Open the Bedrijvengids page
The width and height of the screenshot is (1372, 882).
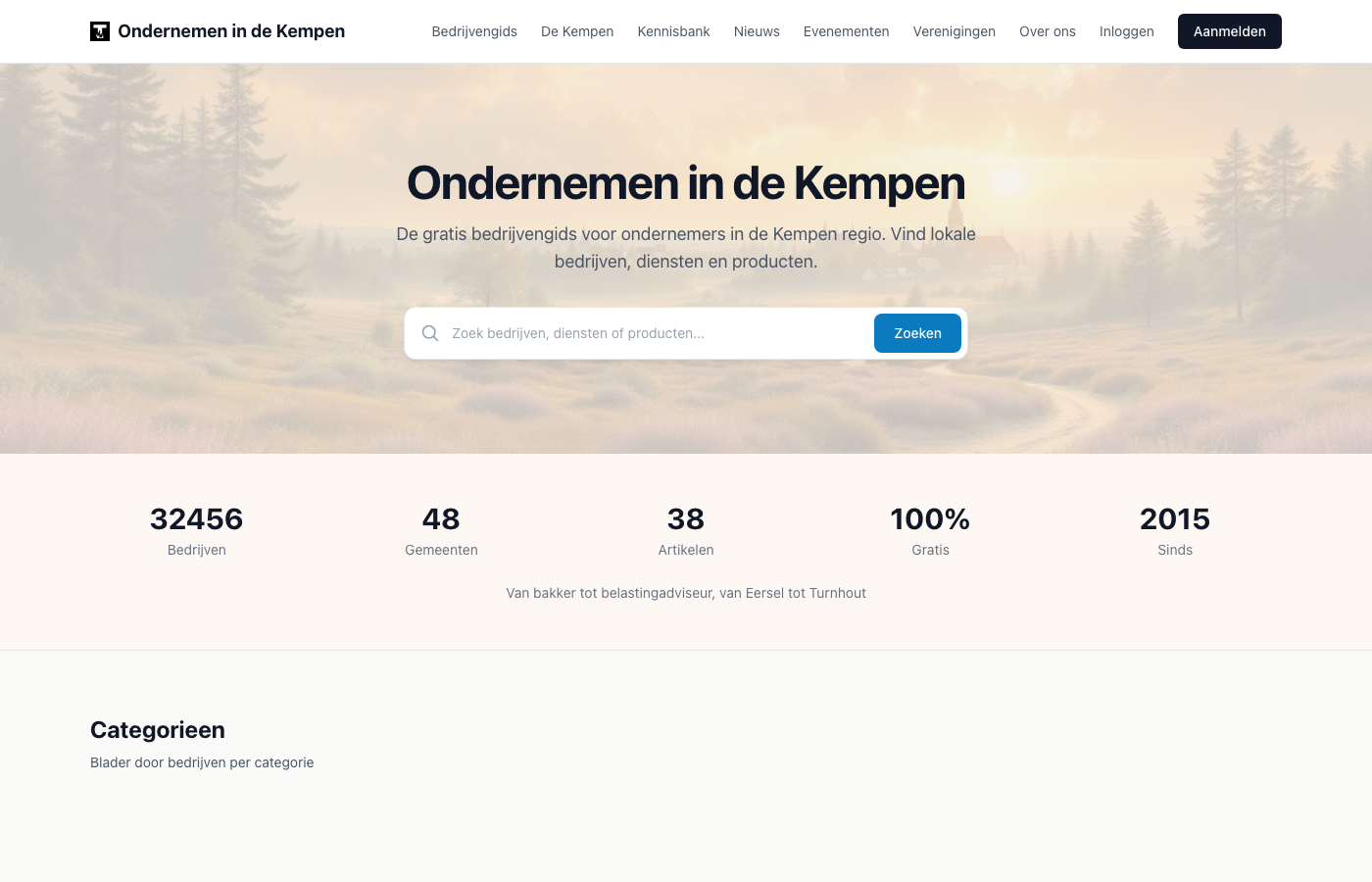tap(474, 31)
